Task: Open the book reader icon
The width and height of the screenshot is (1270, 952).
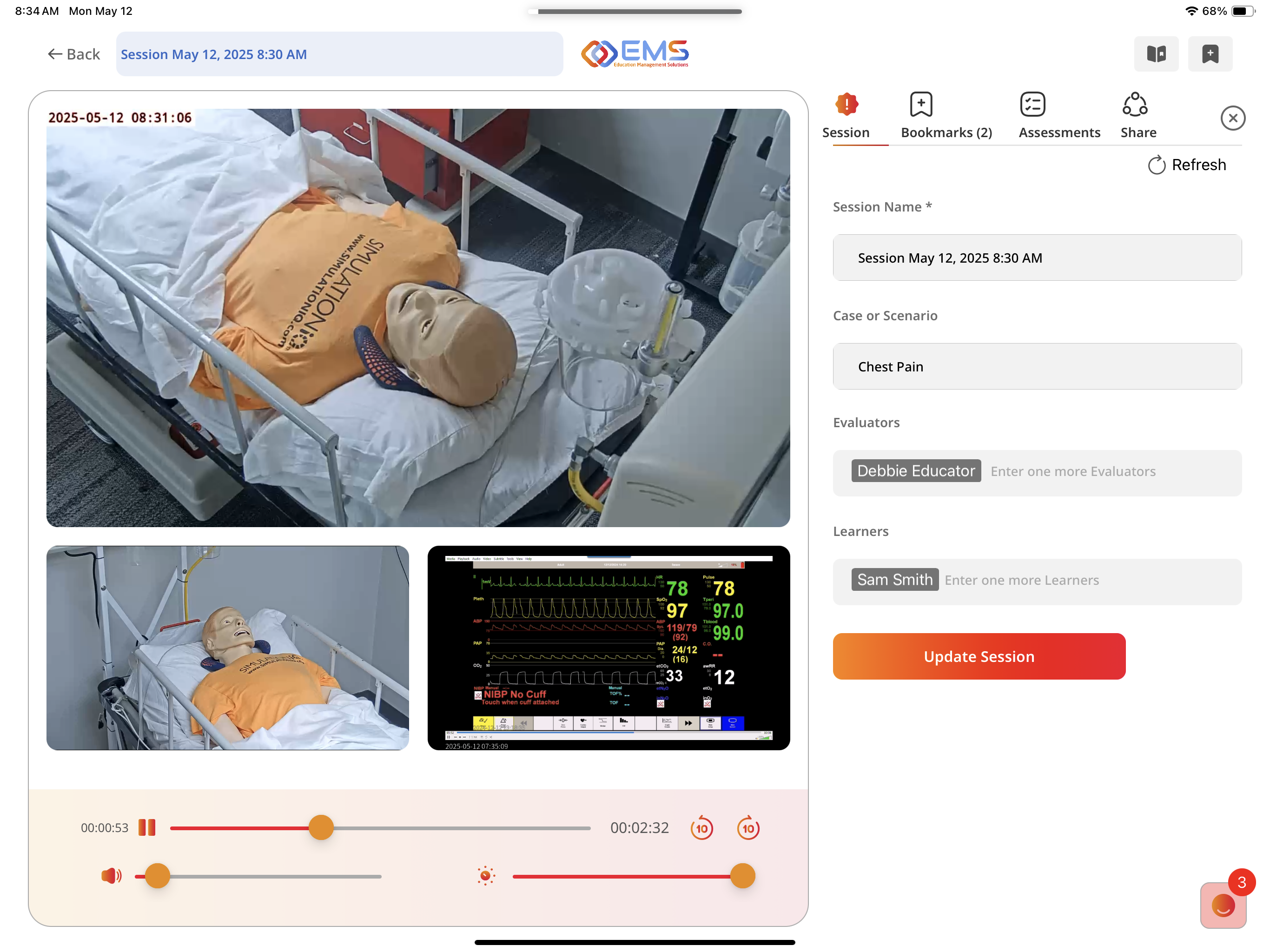Action: [x=1156, y=54]
